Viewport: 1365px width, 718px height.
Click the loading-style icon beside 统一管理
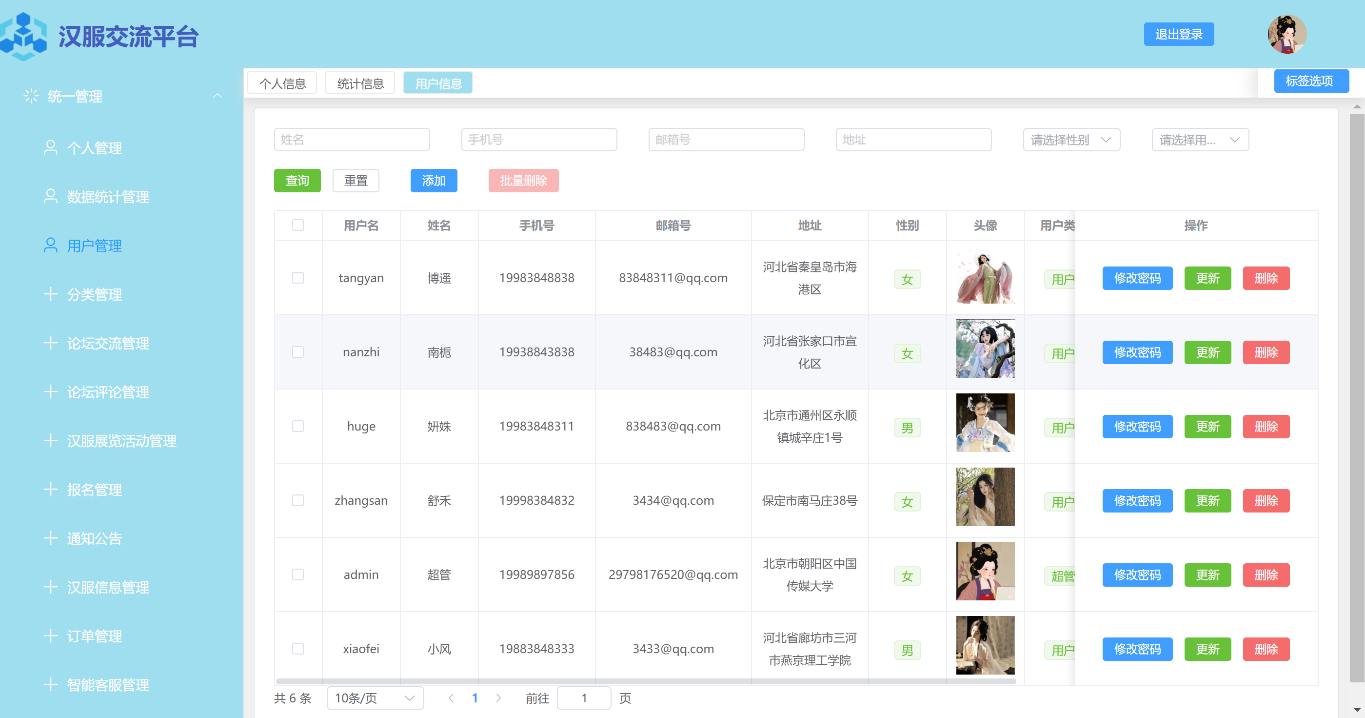[31, 96]
